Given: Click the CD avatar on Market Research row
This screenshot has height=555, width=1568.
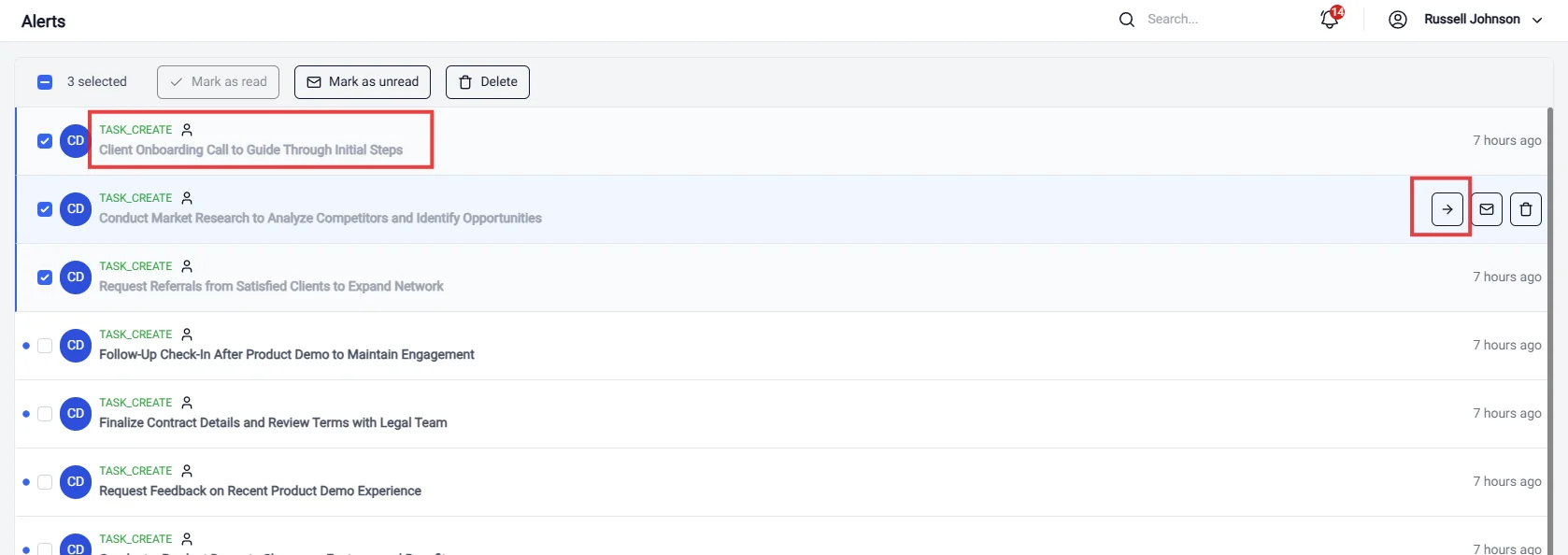Looking at the screenshot, I should 76,209.
